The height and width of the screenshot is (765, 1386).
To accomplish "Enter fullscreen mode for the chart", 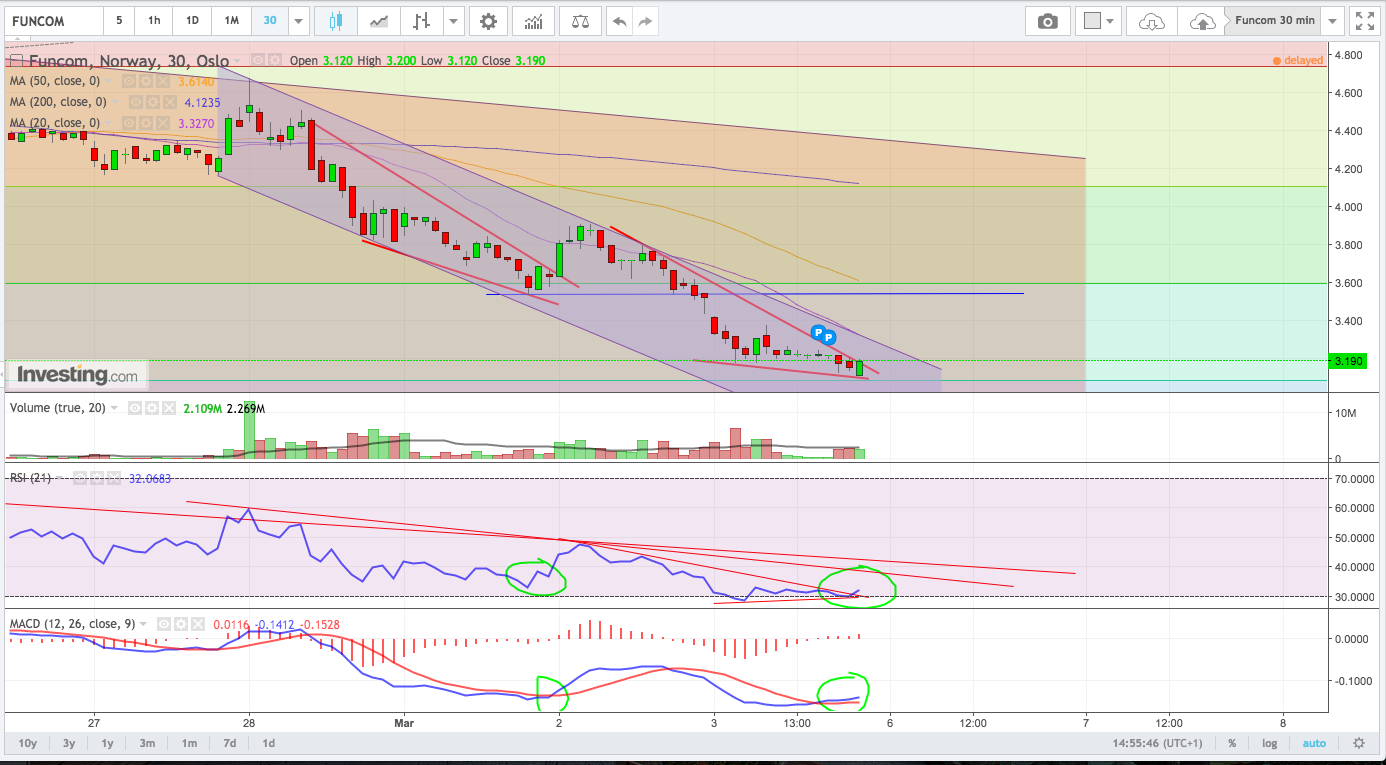I will coord(1363,21).
